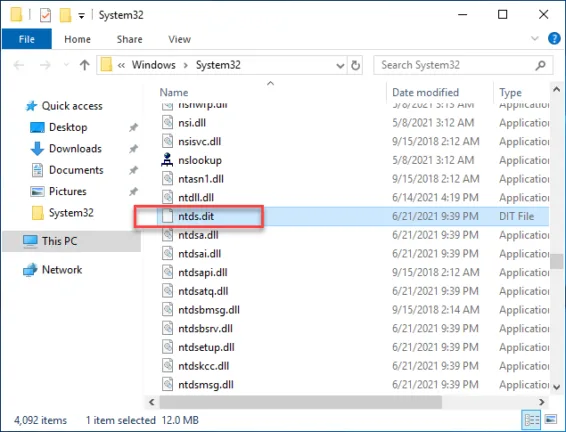Sort by the Name column header
Image resolution: width=566 pixels, height=432 pixels.
pyautogui.click(x=174, y=92)
